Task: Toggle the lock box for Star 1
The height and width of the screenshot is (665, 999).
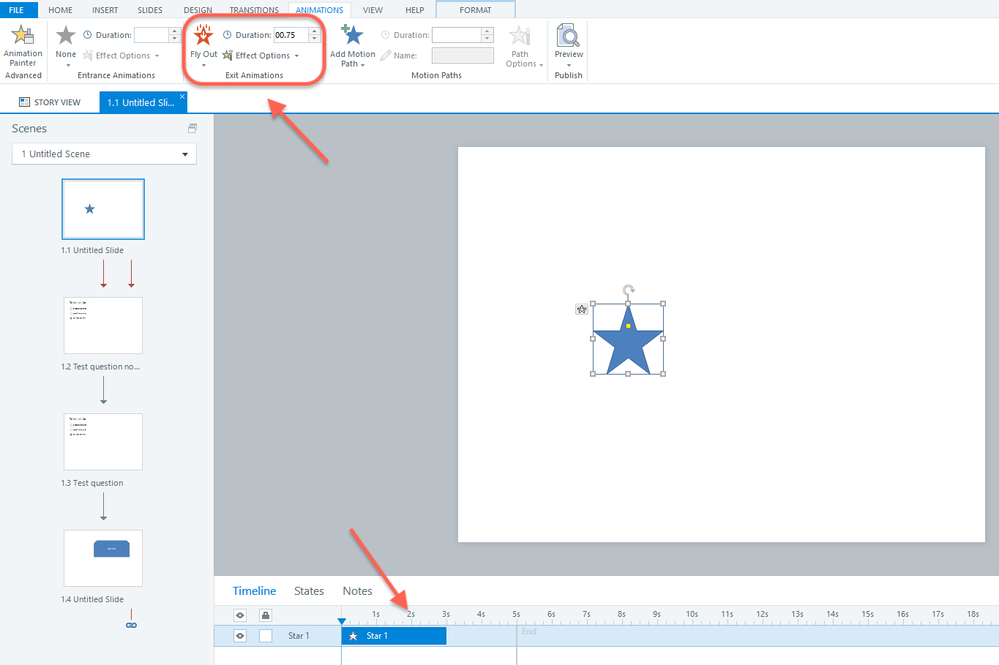Action: (x=265, y=636)
